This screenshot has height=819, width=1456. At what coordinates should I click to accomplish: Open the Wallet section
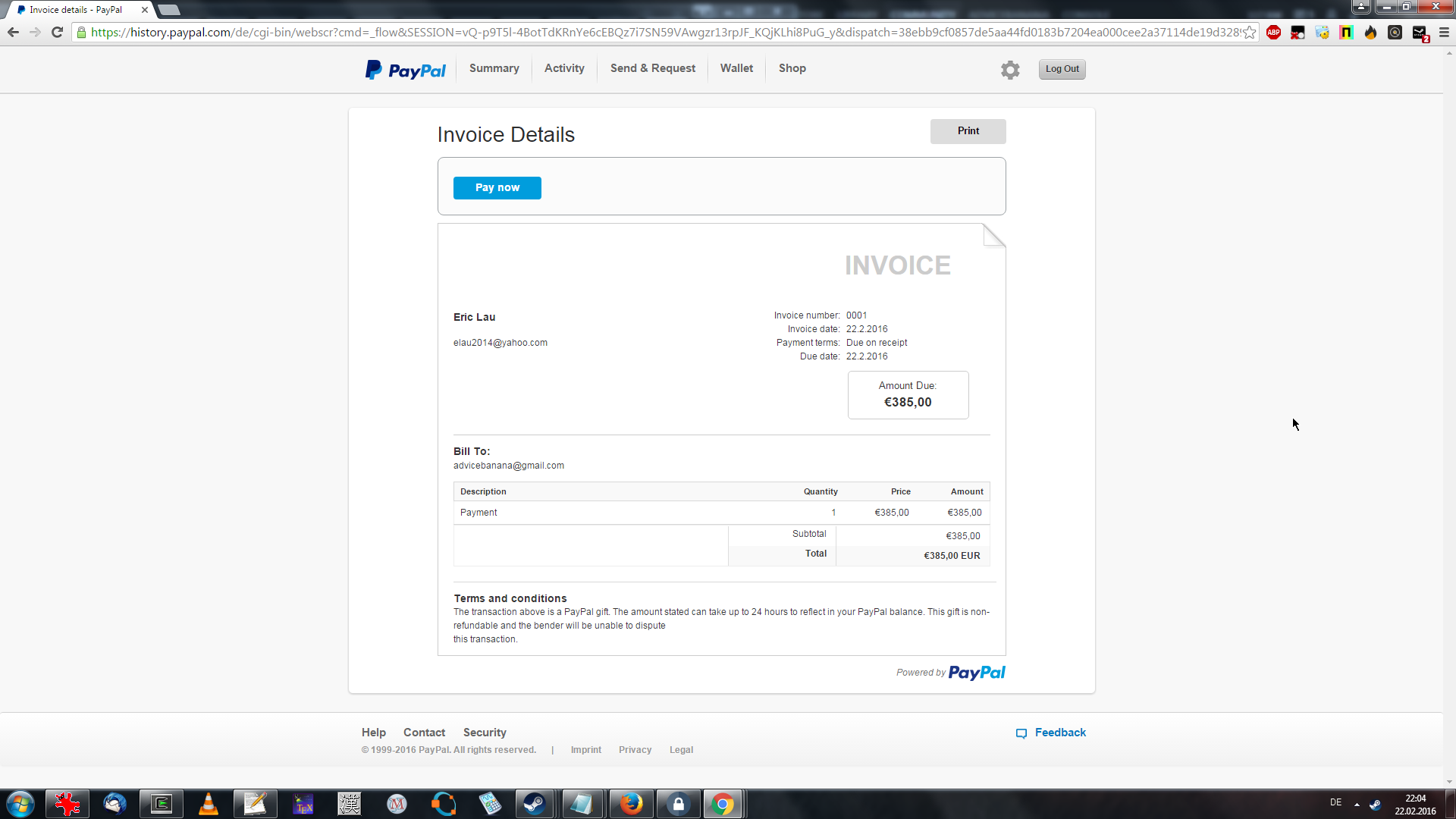point(736,68)
